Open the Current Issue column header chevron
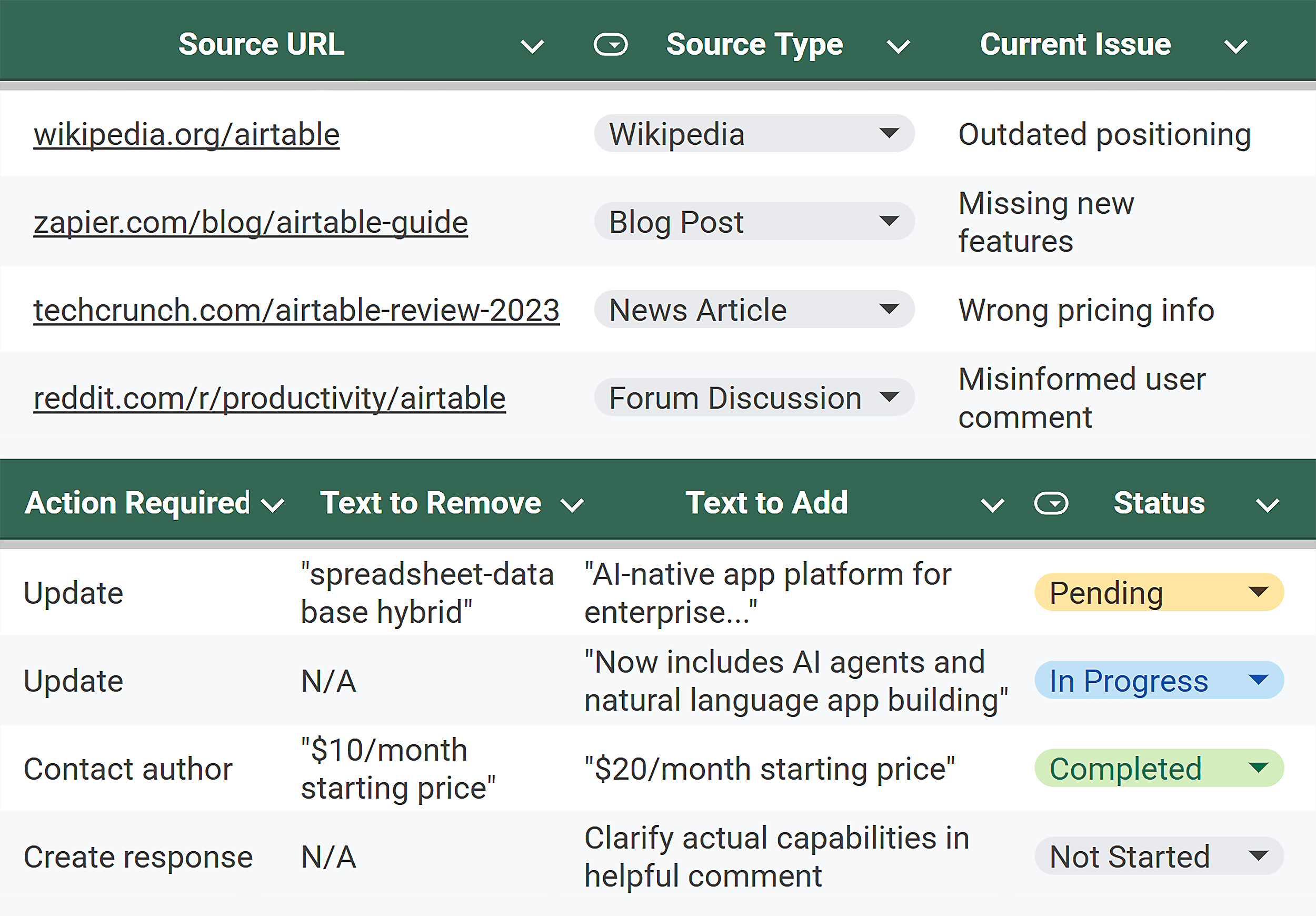Image resolution: width=1316 pixels, height=916 pixels. 1236,45
